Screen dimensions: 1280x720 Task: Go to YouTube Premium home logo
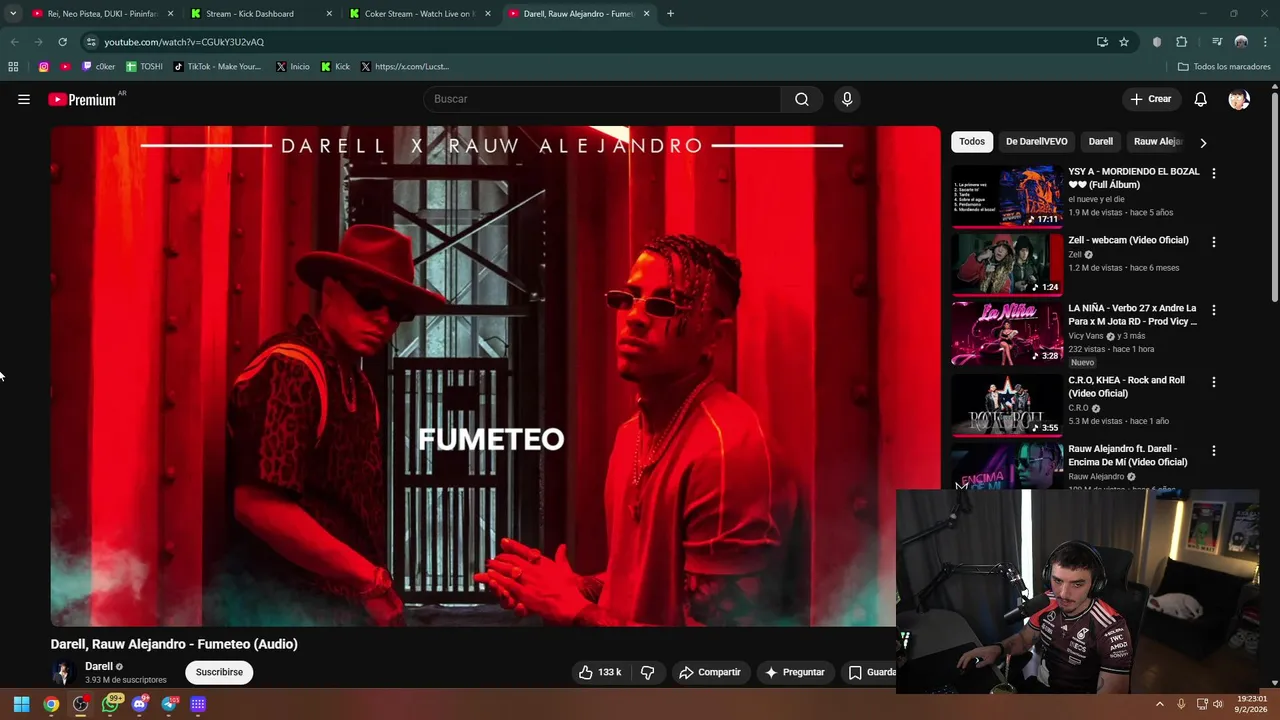pos(82,99)
